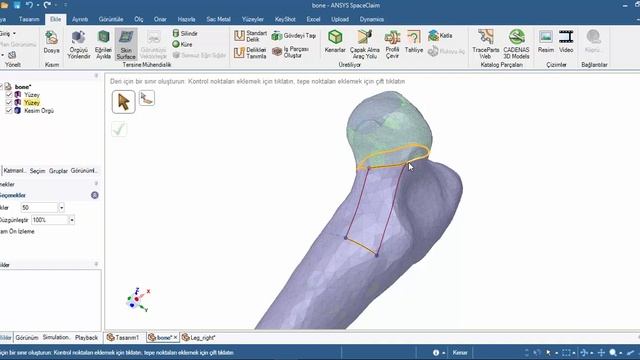Switch to the Gruplar panel tab
Viewport: 640px width, 360px height.
[x=58, y=171]
